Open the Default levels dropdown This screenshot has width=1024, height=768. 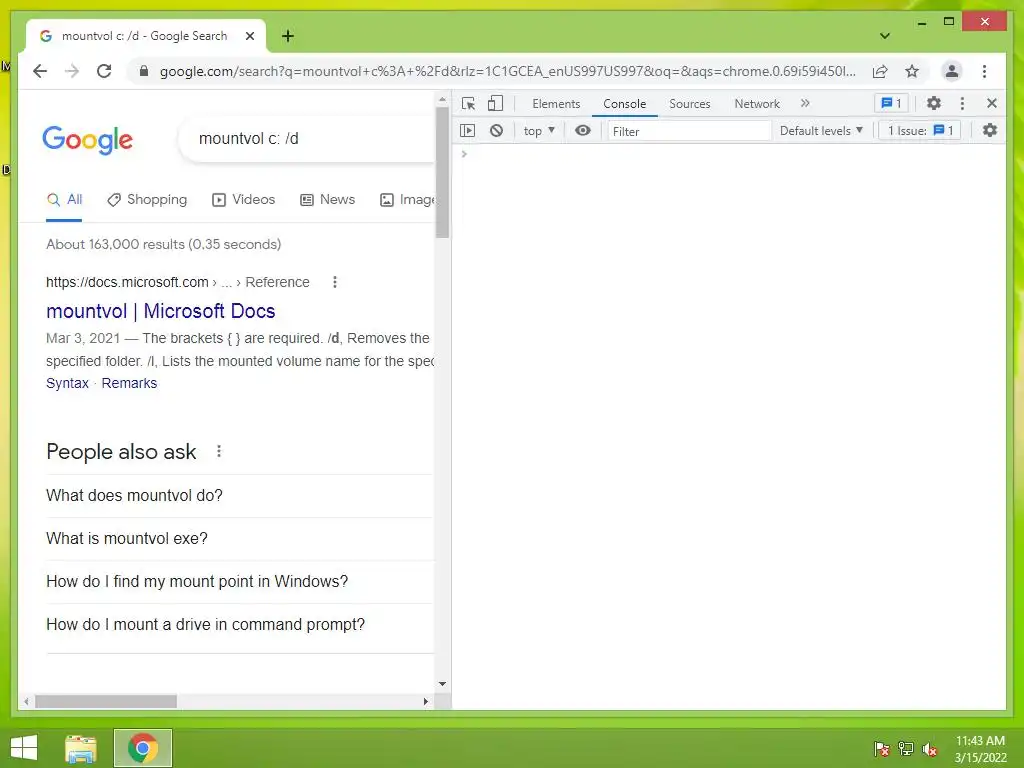tap(821, 131)
